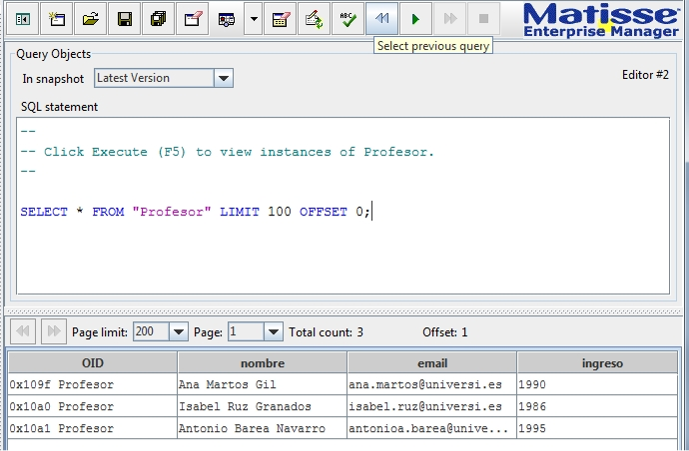This screenshot has height=451, width=689.
Task: Open the toolbar dropdown arrow
Action: (254, 19)
